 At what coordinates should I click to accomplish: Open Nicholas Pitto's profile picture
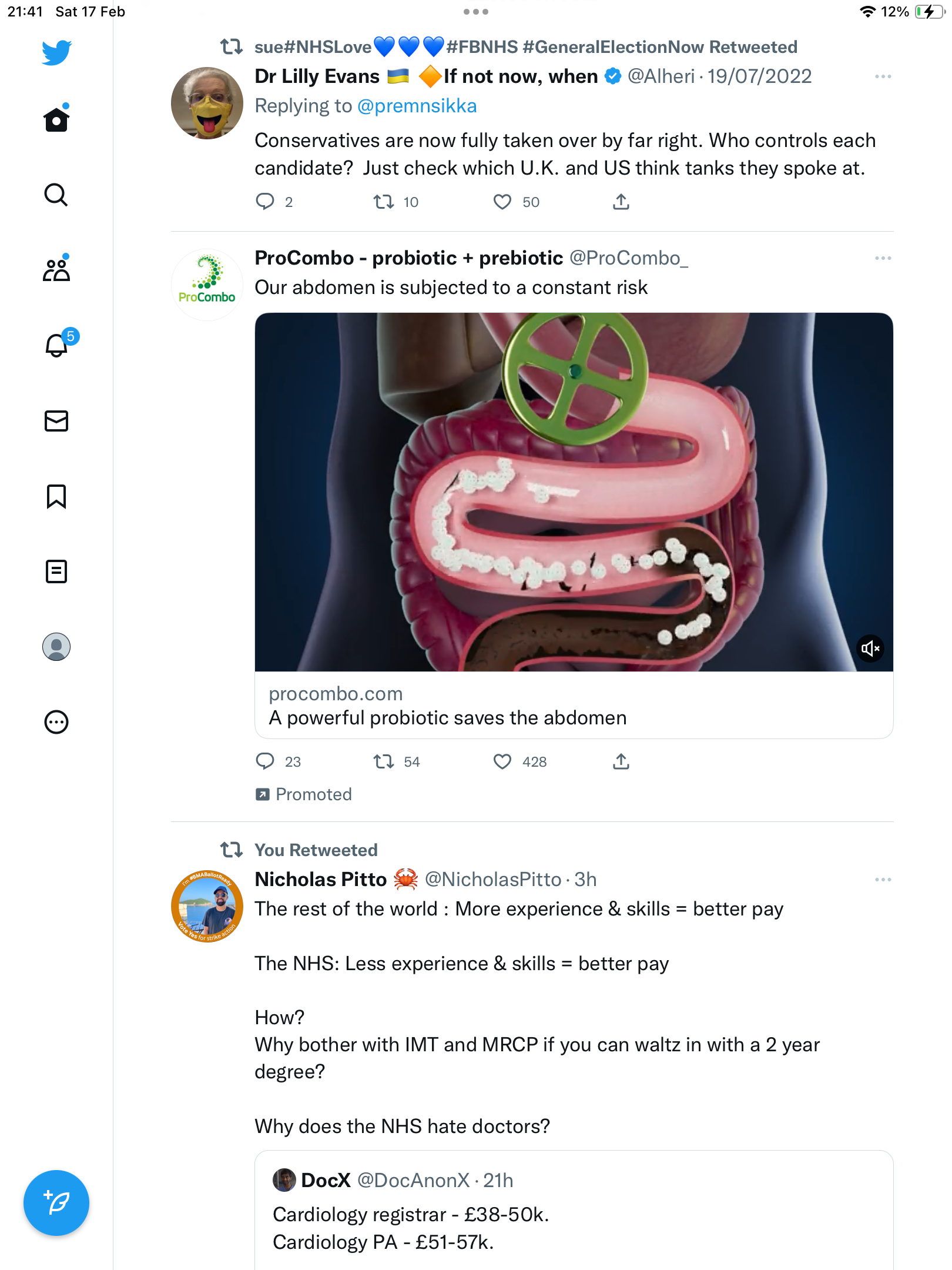(207, 906)
